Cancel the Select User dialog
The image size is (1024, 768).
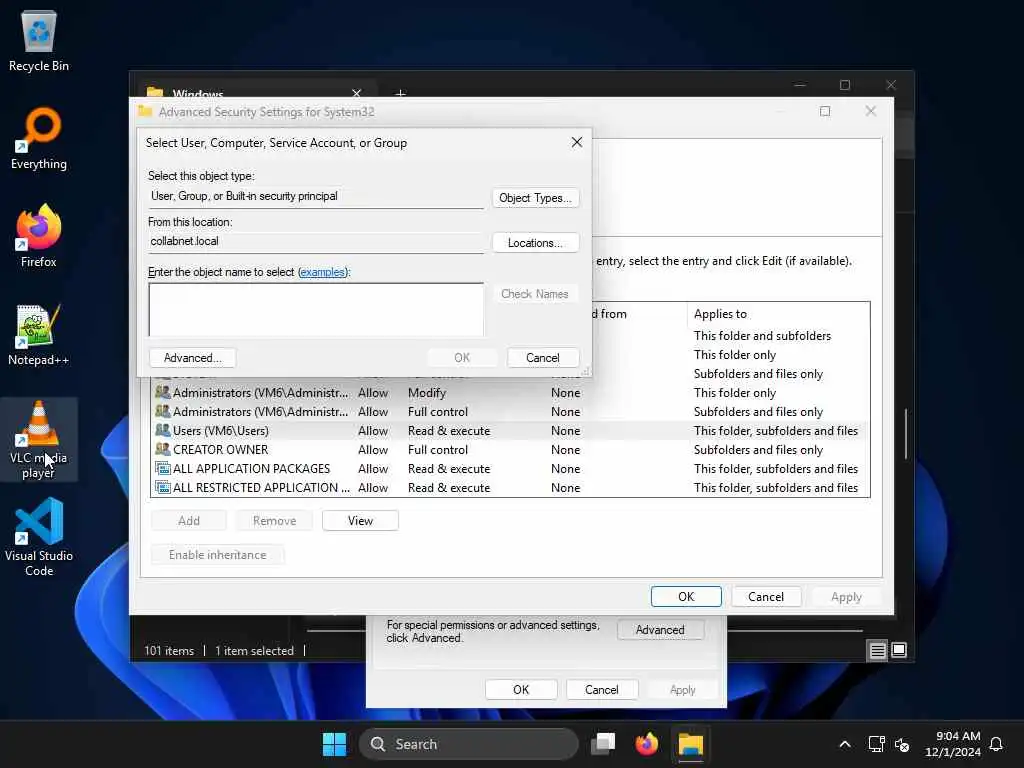point(543,358)
